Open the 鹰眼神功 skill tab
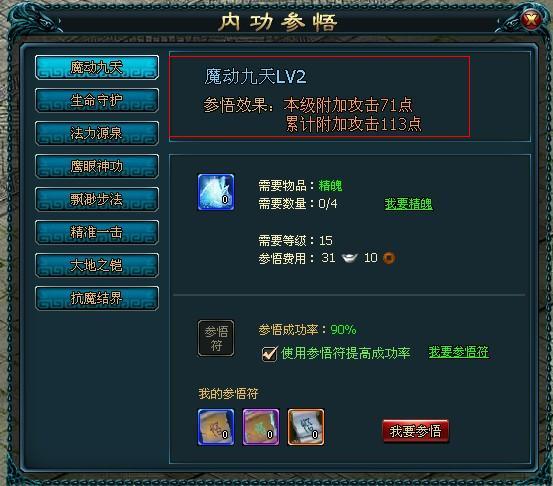 (x=97, y=166)
